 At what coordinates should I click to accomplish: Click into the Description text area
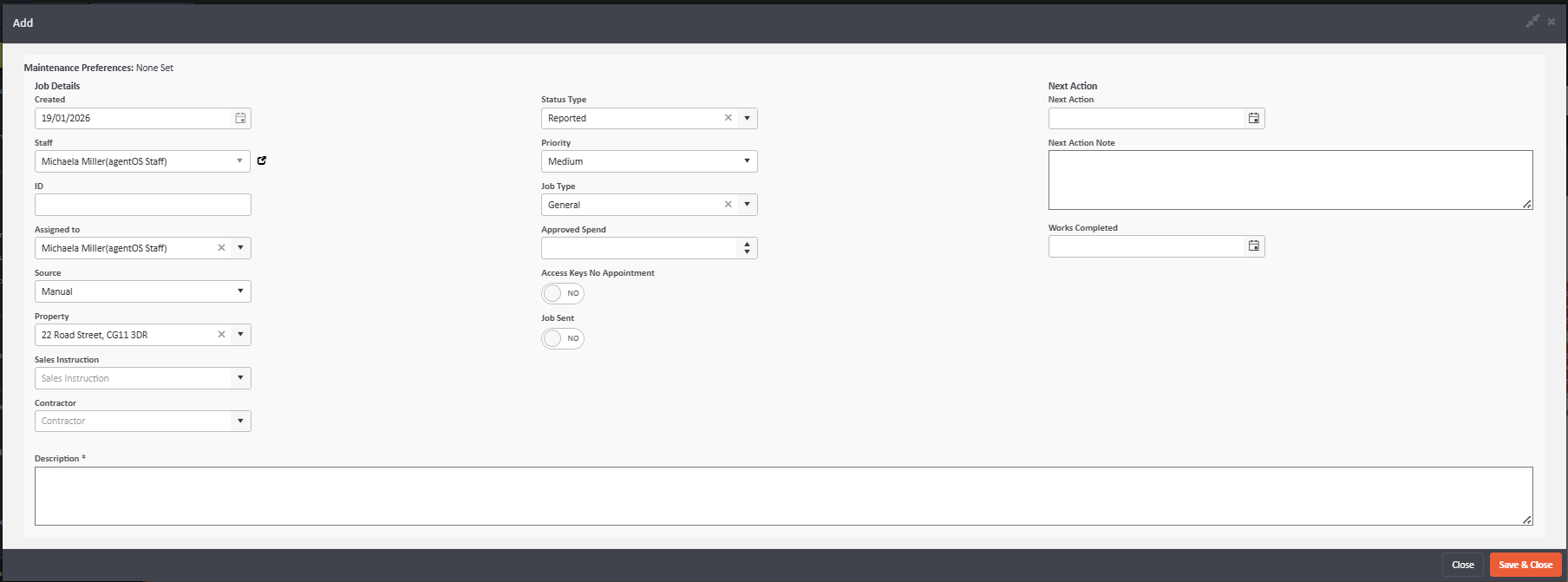[x=781, y=496]
